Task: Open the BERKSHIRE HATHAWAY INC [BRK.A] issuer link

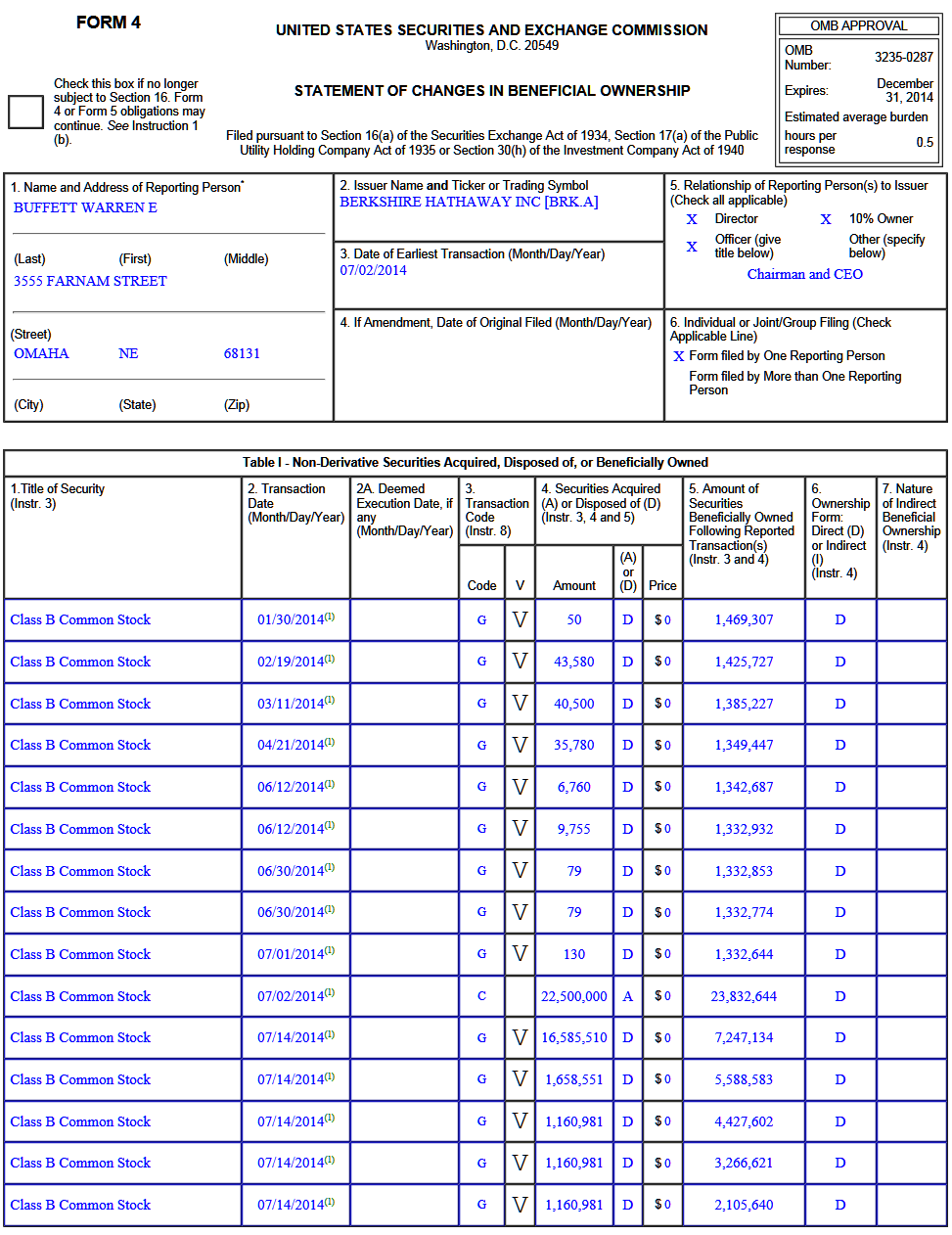Action: (x=469, y=202)
